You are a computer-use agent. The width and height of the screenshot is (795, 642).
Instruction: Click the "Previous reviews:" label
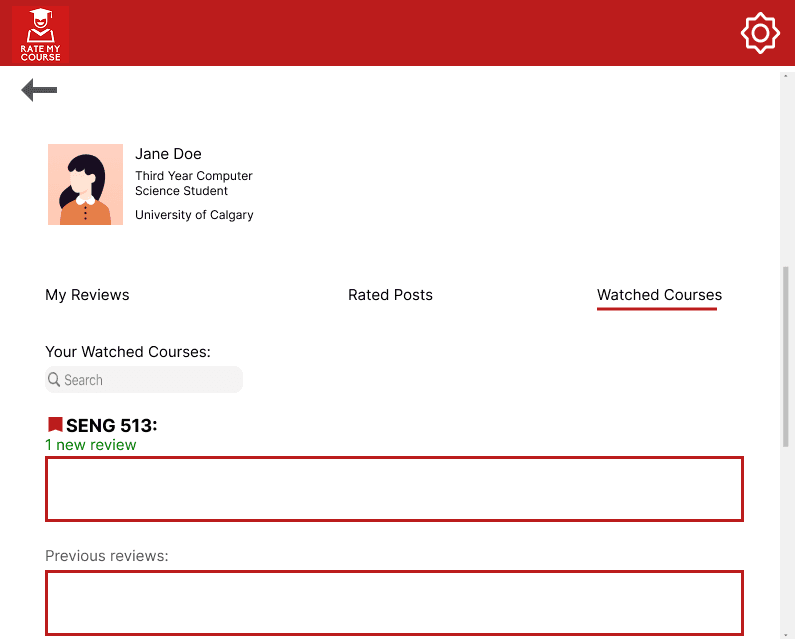coord(107,555)
